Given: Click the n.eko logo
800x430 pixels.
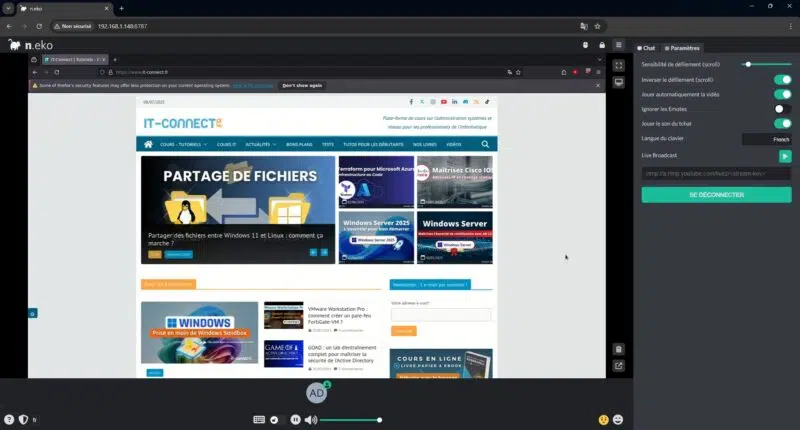Looking at the screenshot, I should click(x=31, y=45).
